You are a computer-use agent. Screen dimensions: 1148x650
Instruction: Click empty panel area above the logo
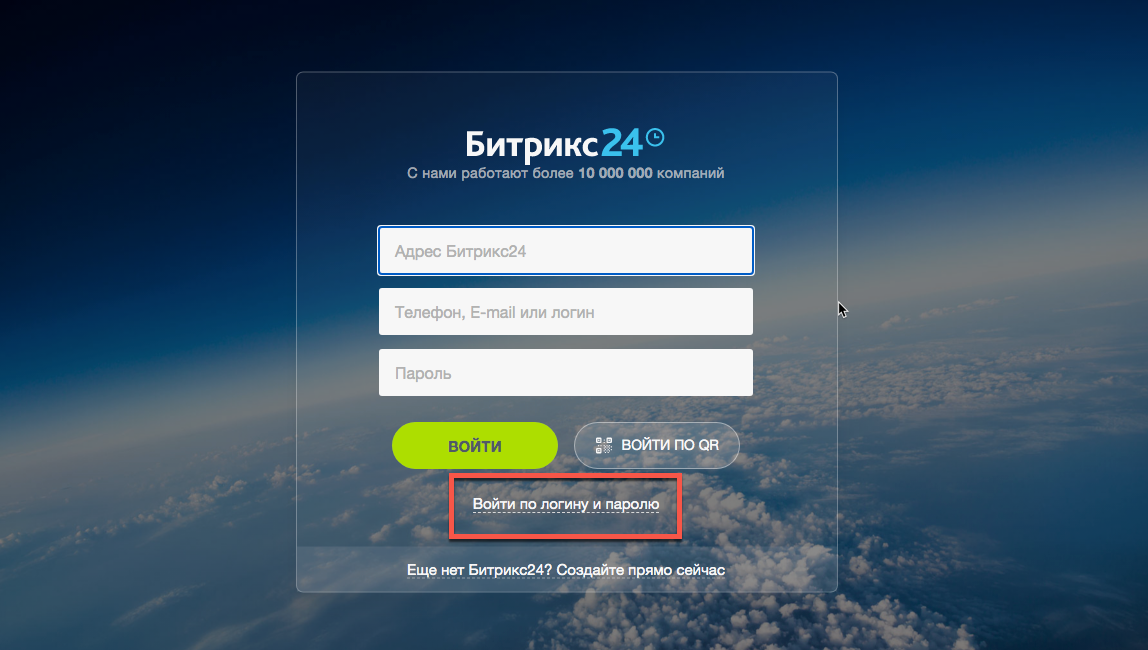pyautogui.click(x=567, y=99)
